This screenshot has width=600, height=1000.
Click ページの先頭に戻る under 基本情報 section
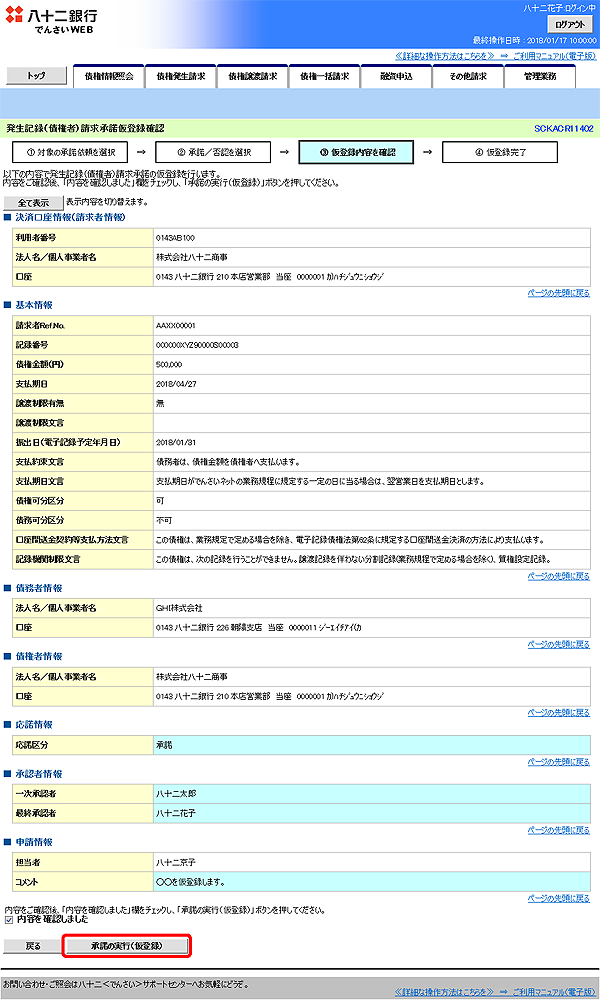tap(559, 576)
